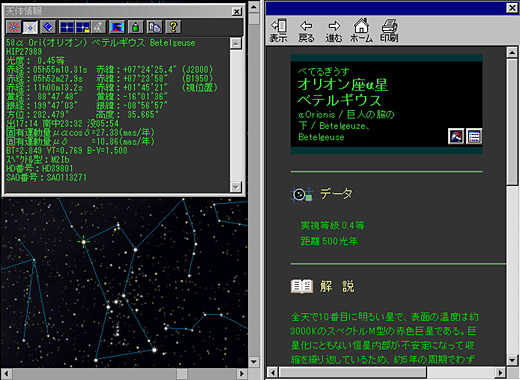
Task: Click the blue crosshair grid icon
Action: click(x=67, y=27)
